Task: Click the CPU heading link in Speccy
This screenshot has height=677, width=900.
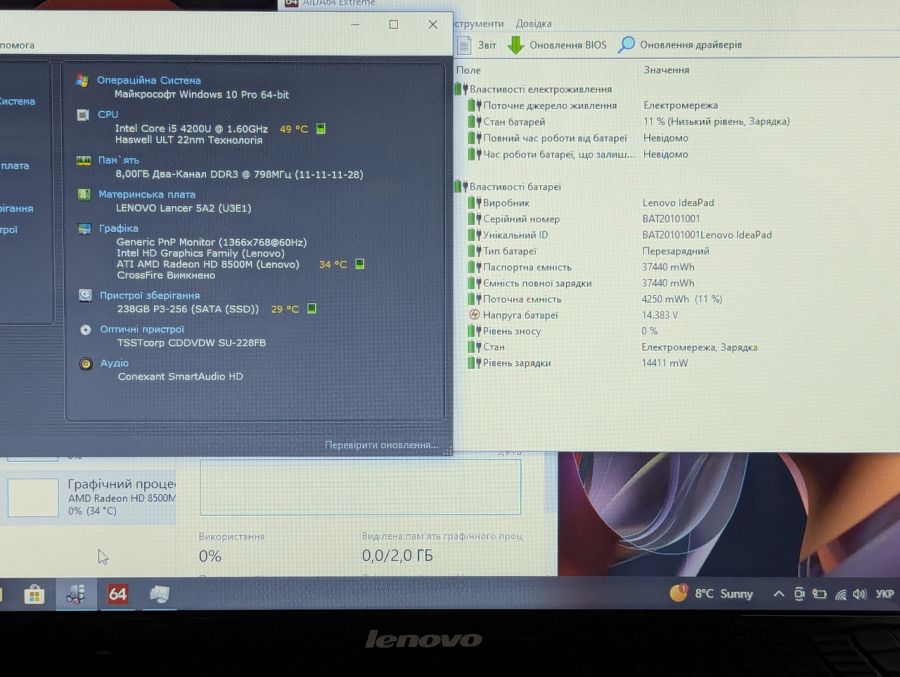Action: (x=108, y=114)
